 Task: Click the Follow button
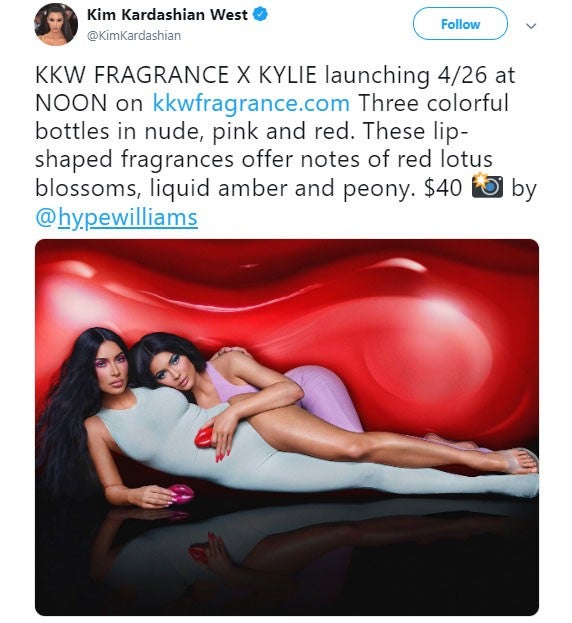tap(460, 24)
